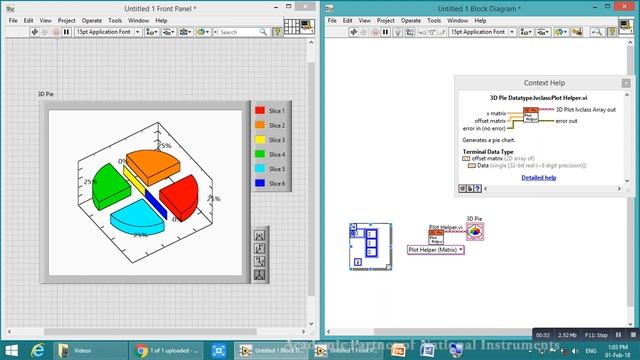Screen dimensions: 640x360
Task: Open Plot Helper (Matrix) polymorphic selector
Action: click(x=436, y=250)
